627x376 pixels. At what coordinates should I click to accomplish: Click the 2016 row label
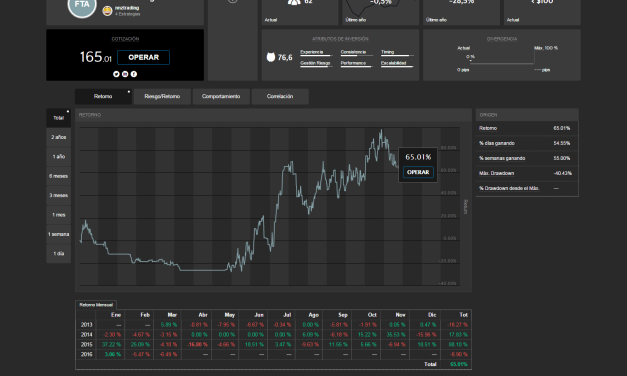click(x=86, y=354)
